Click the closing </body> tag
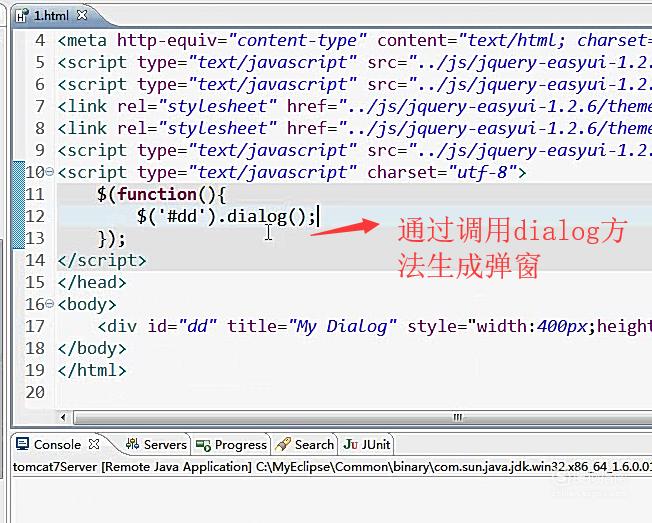 (x=92, y=348)
